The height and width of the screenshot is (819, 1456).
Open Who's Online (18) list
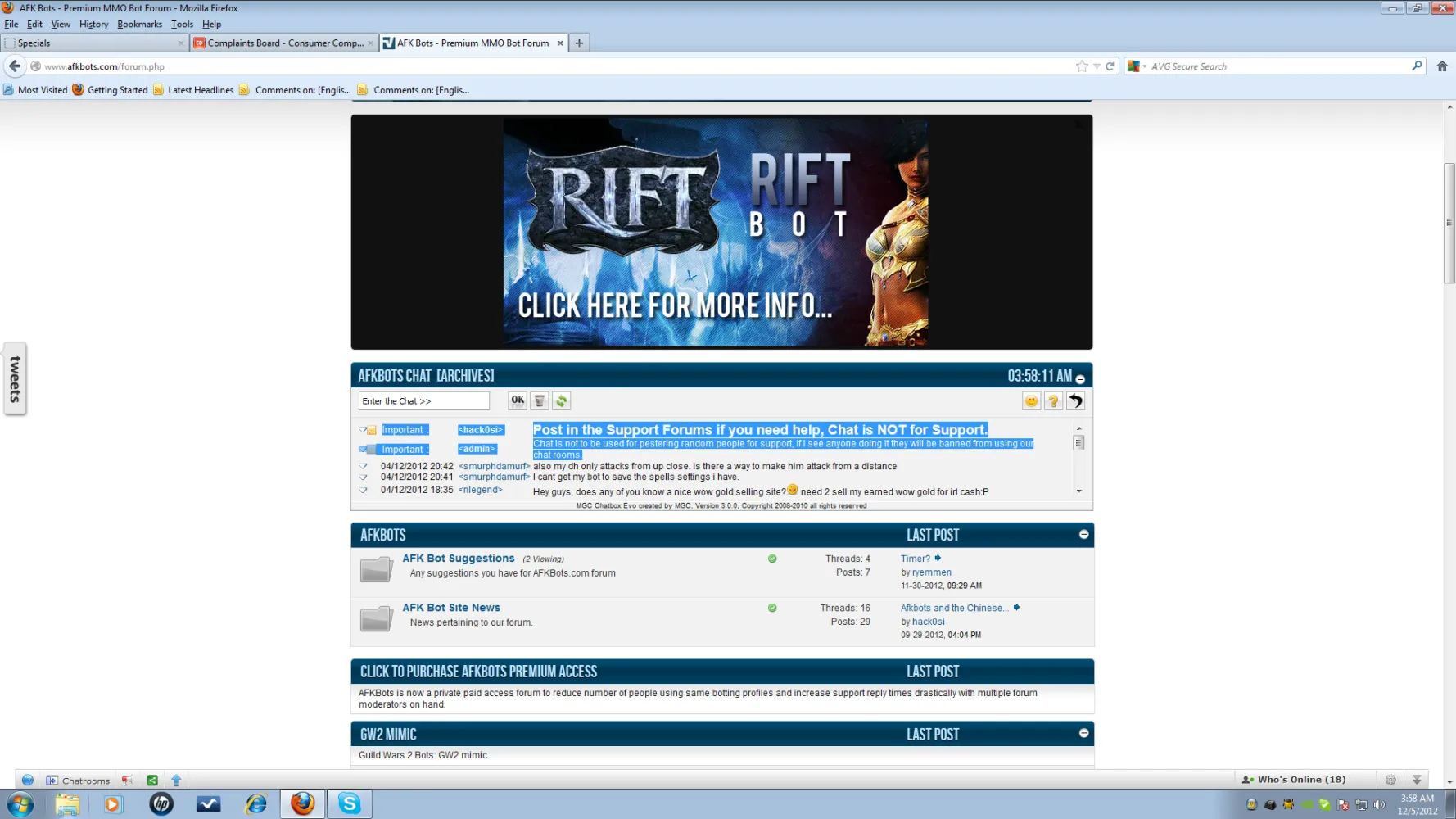(x=1294, y=780)
